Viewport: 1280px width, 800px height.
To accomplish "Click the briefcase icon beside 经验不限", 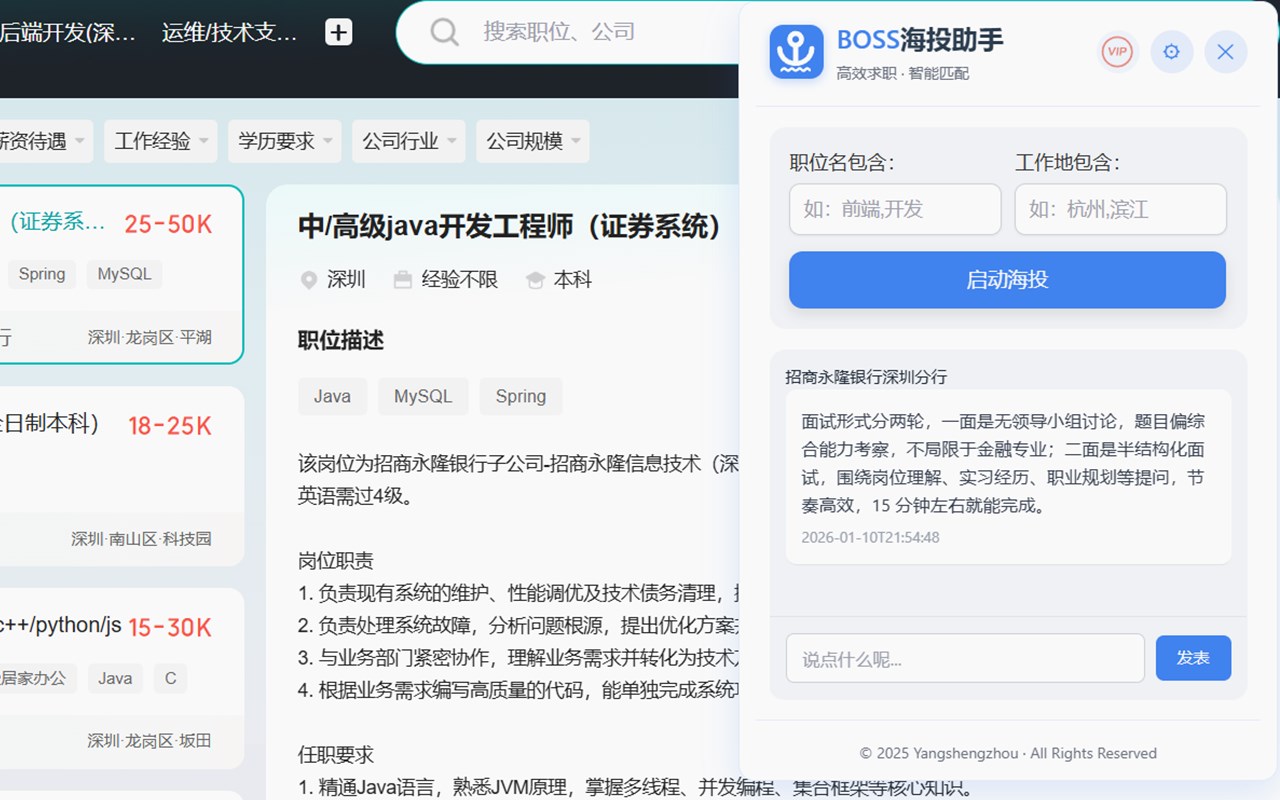I will [403, 280].
